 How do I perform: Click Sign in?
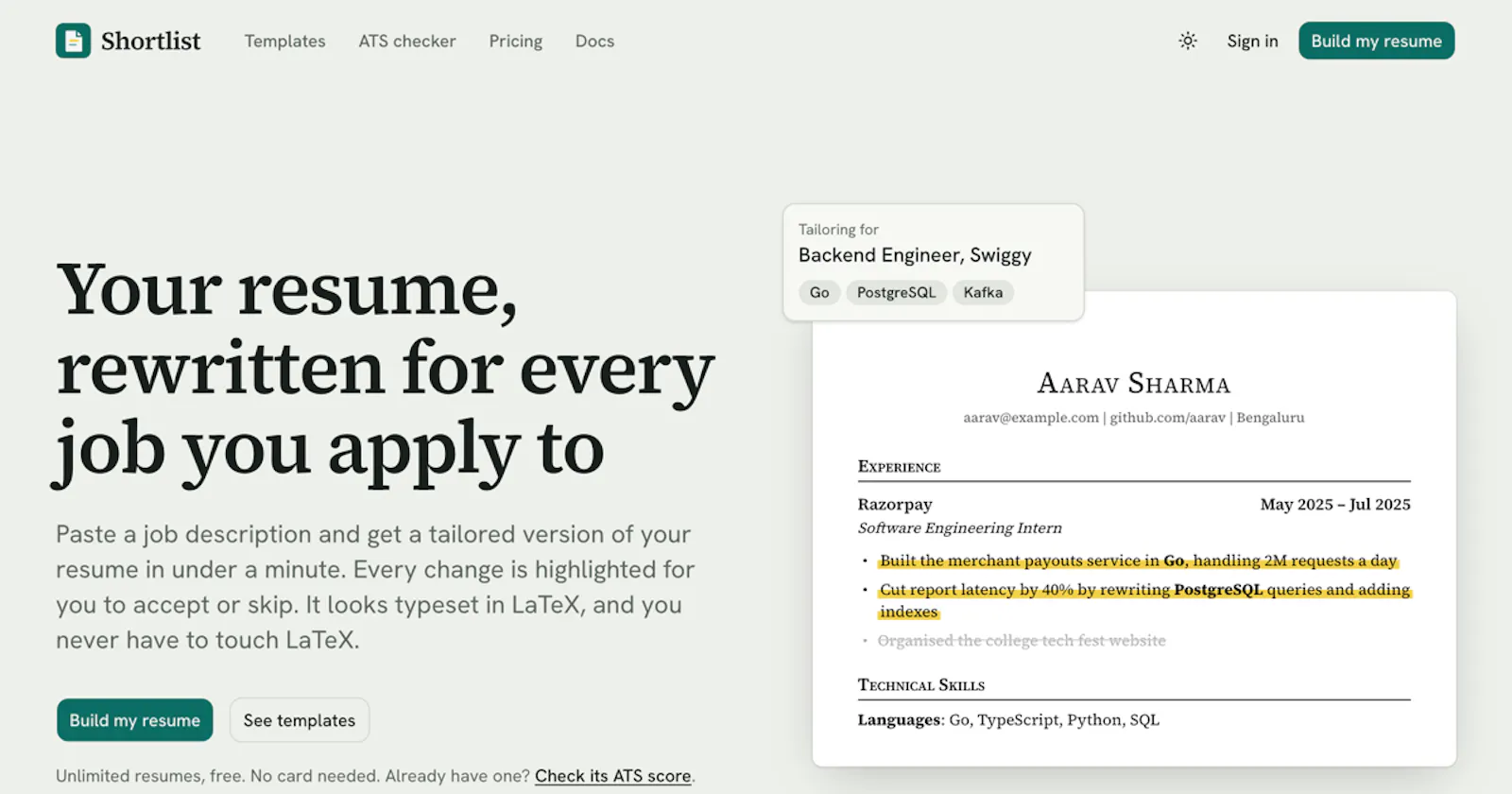(1252, 41)
